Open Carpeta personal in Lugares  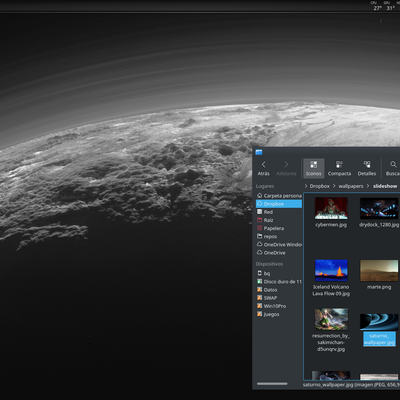(x=279, y=196)
